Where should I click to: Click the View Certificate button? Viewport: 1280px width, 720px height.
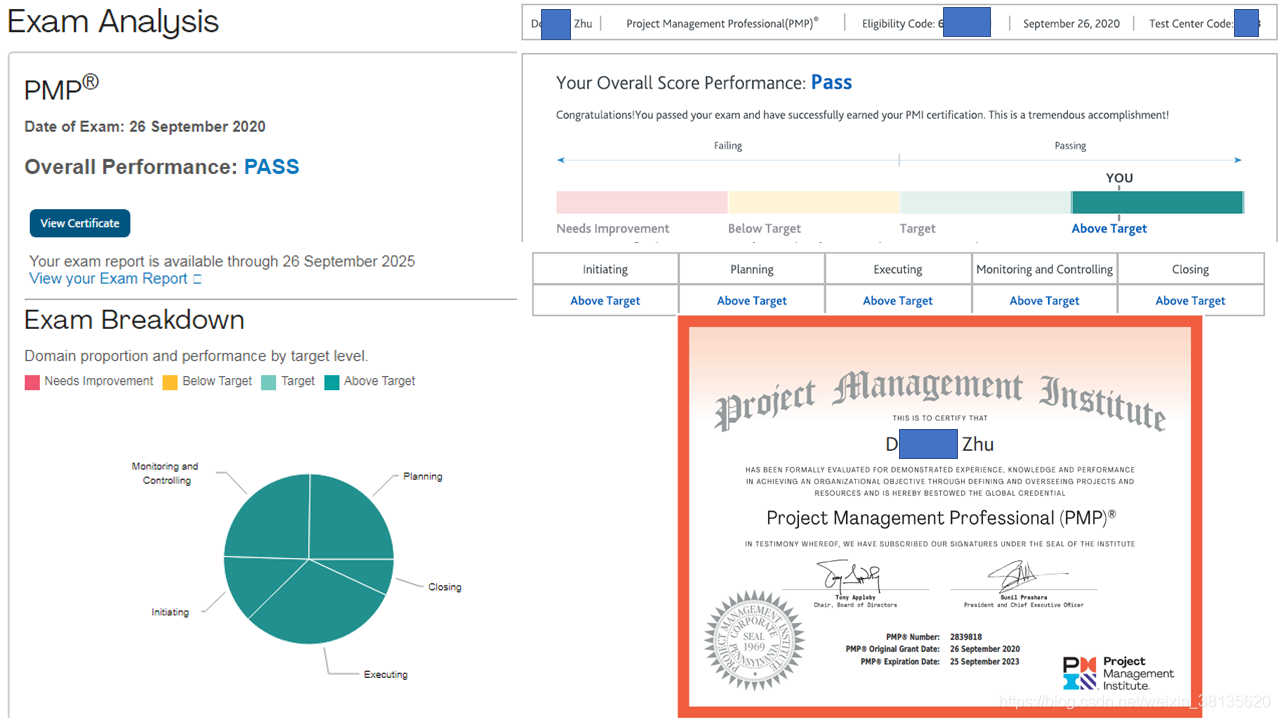pyautogui.click(x=80, y=223)
